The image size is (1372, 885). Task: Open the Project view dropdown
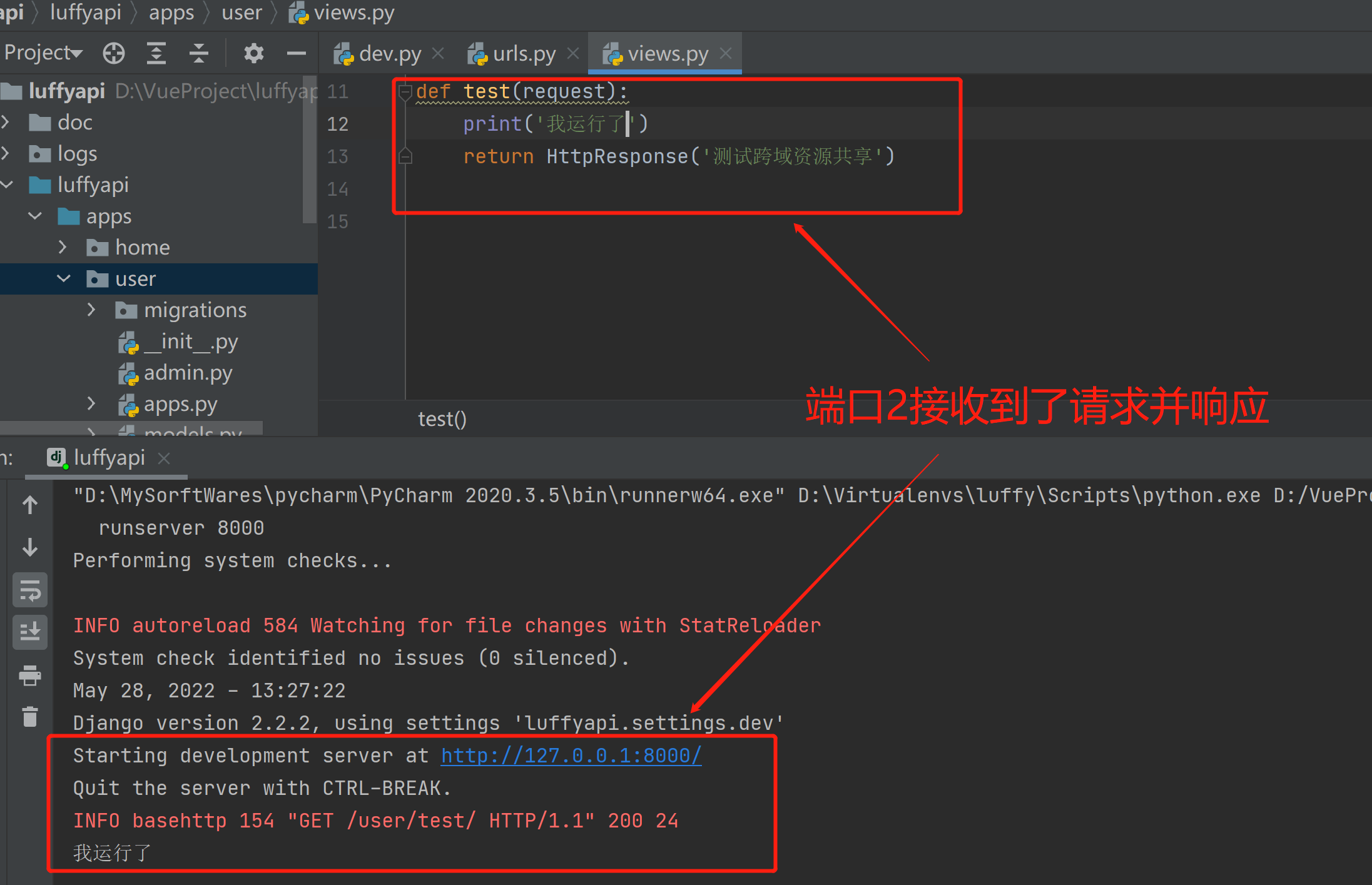tap(43, 53)
